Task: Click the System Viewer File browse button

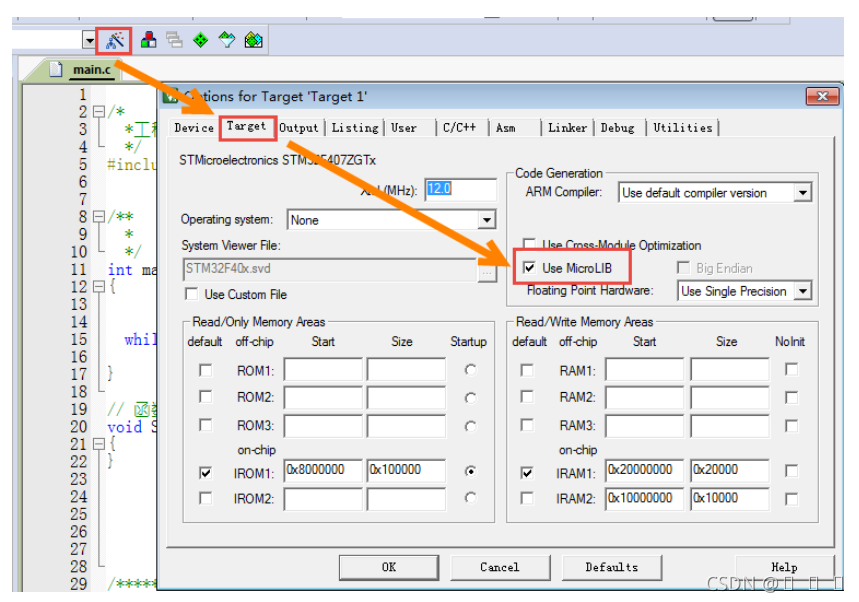Action: click(487, 272)
